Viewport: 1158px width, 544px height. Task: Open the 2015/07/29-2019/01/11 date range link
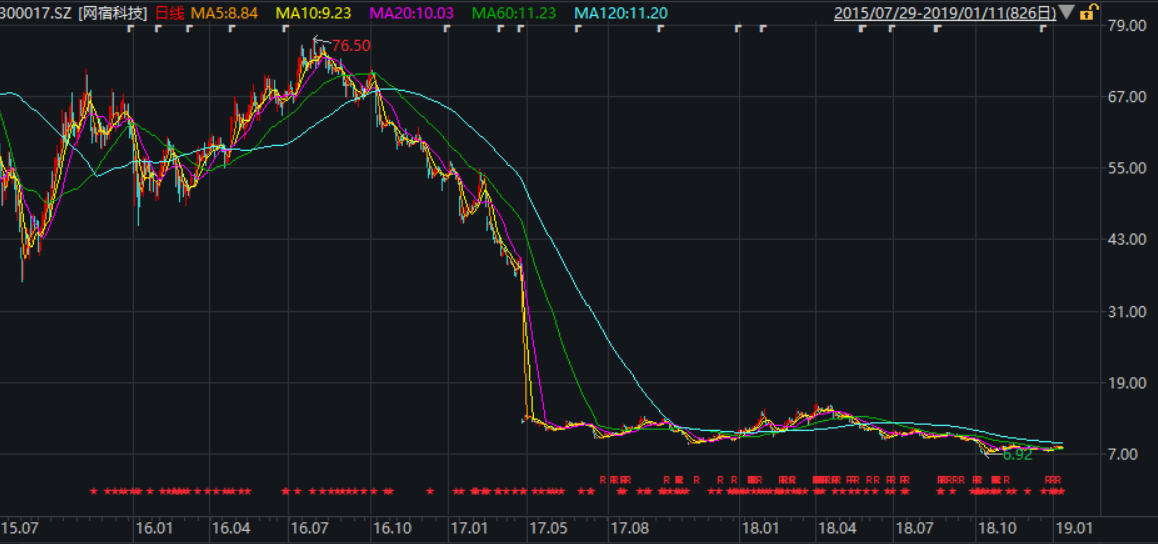tap(945, 13)
